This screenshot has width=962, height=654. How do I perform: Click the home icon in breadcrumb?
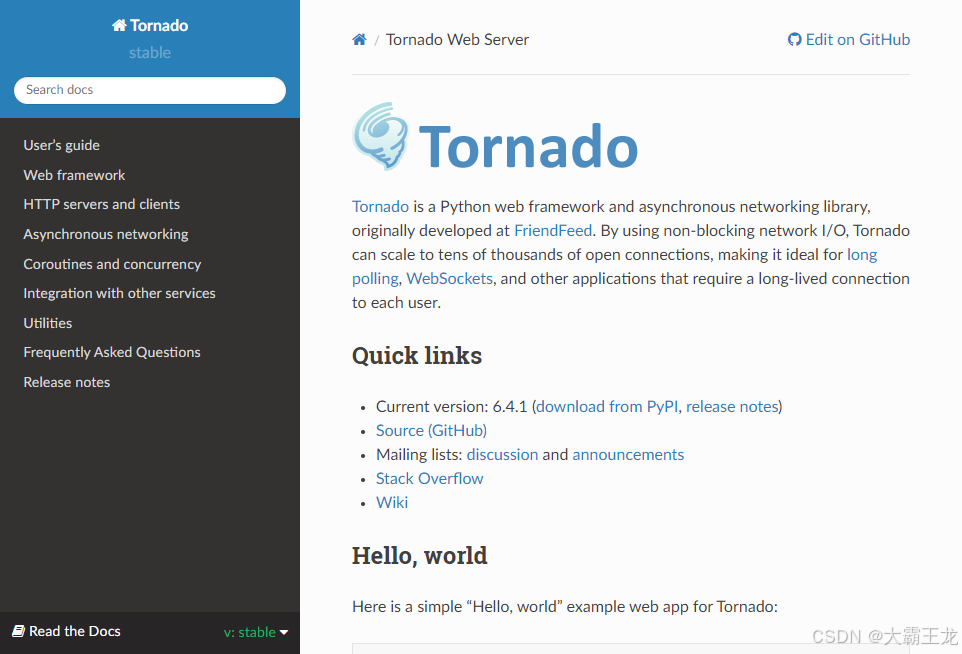(359, 40)
